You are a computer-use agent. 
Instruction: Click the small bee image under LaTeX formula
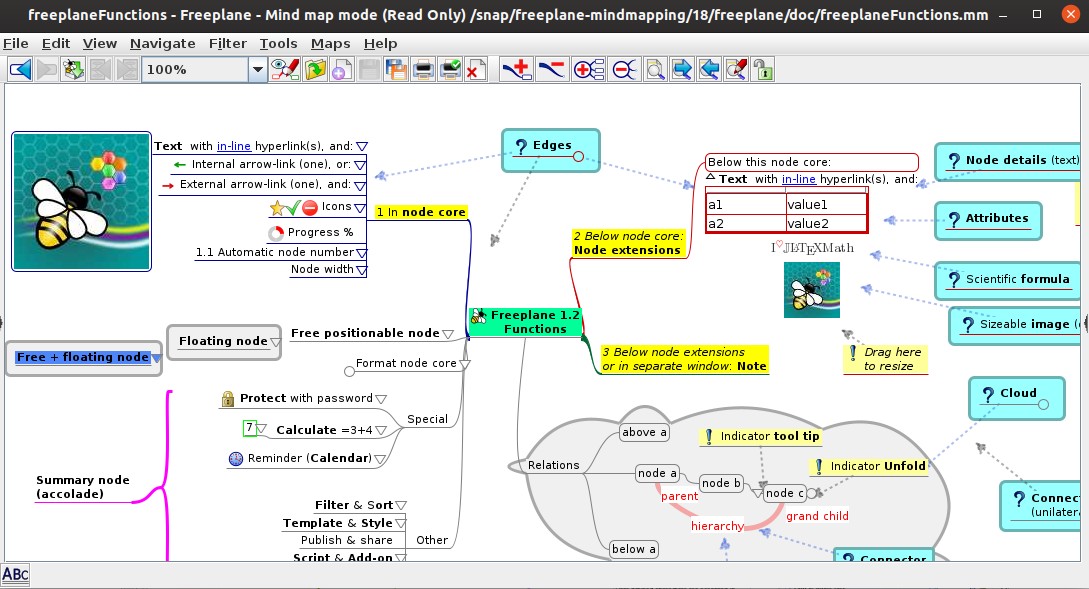[812, 290]
